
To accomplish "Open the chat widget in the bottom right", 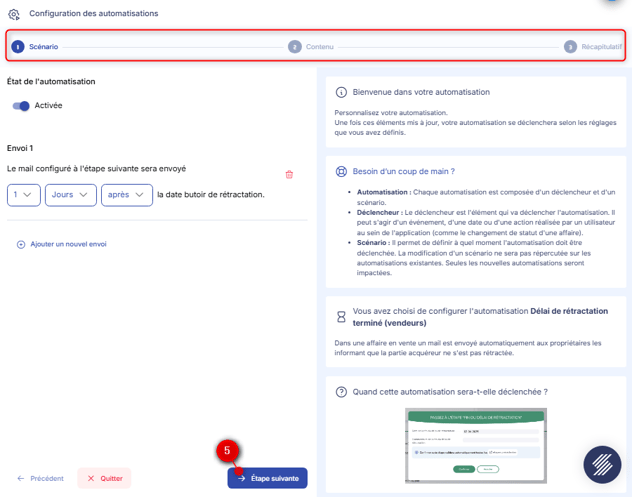I will (x=602, y=465).
